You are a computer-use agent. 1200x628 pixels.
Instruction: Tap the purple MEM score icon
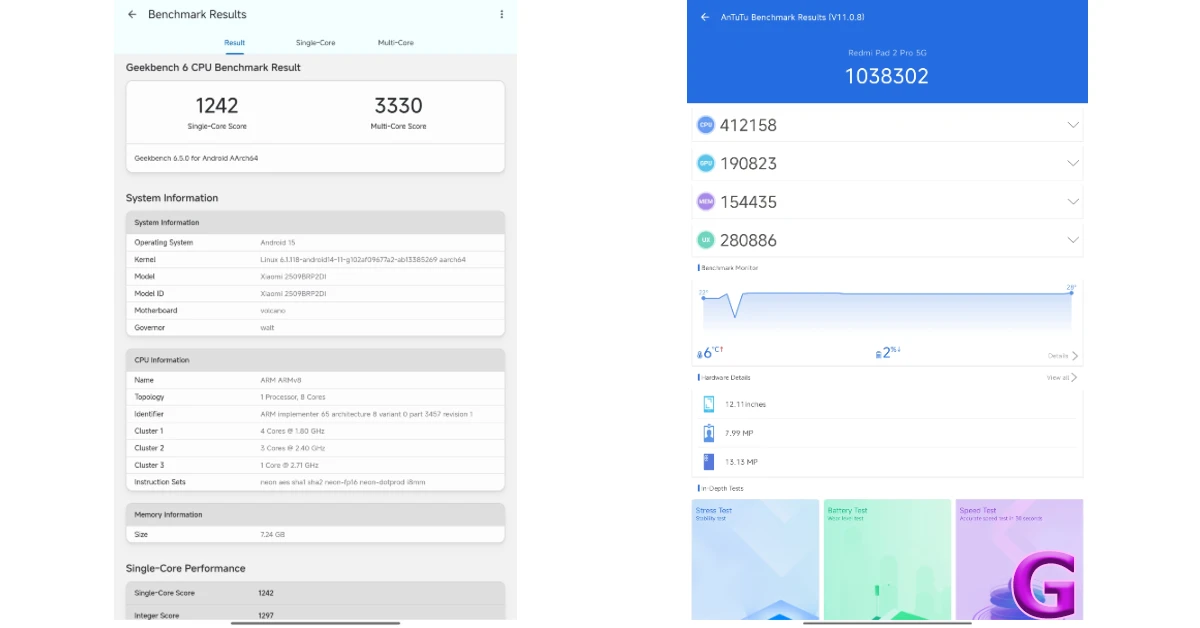click(x=706, y=201)
